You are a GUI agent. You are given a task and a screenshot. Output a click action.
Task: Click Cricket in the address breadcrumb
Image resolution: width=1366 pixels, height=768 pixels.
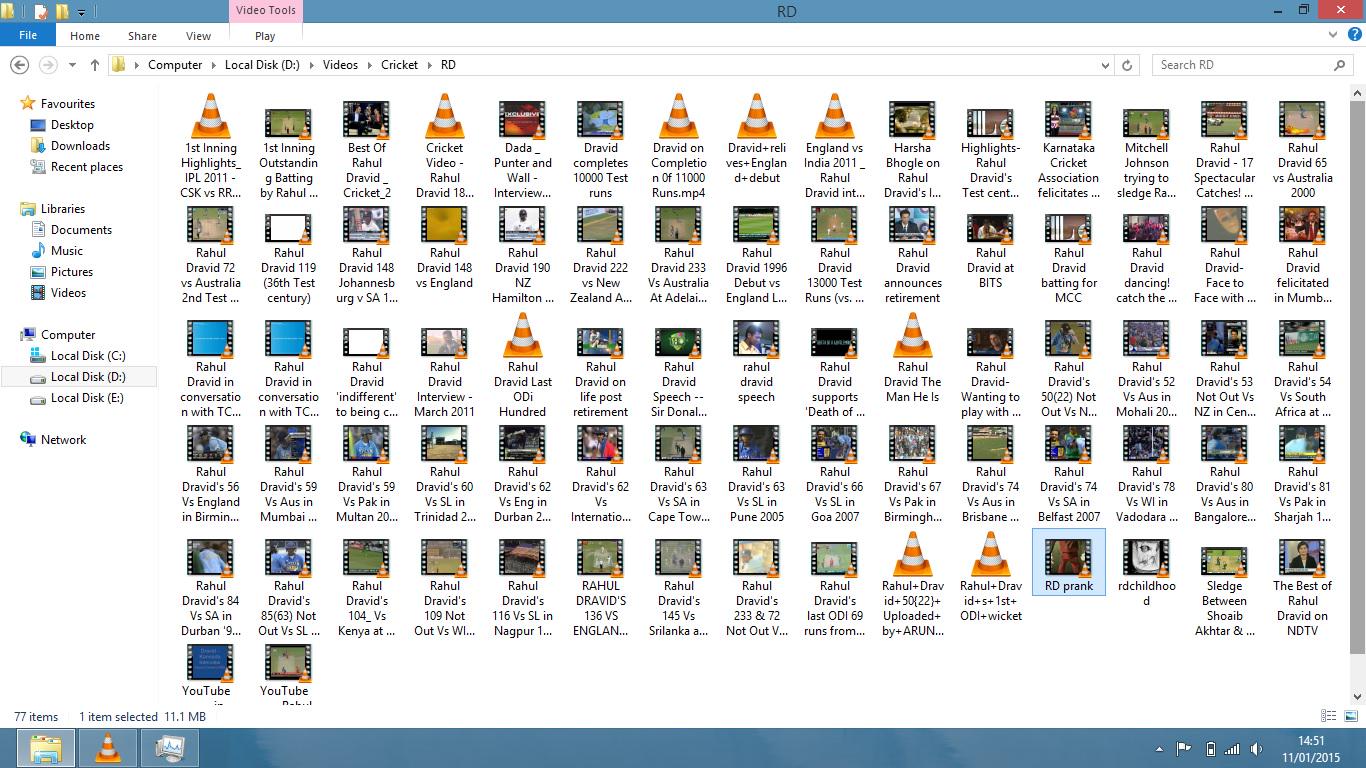click(x=399, y=65)
